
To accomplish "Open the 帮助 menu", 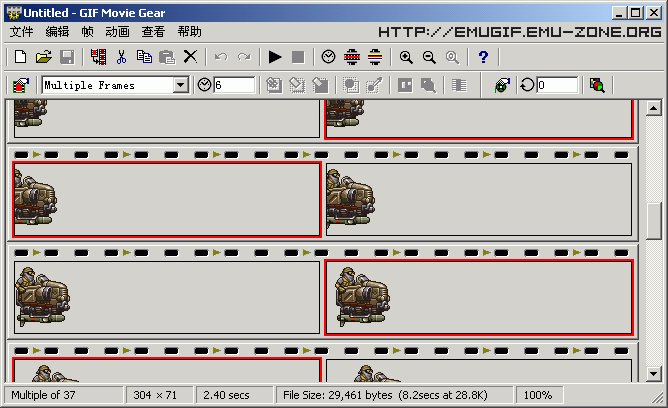I will click(190, 32).
